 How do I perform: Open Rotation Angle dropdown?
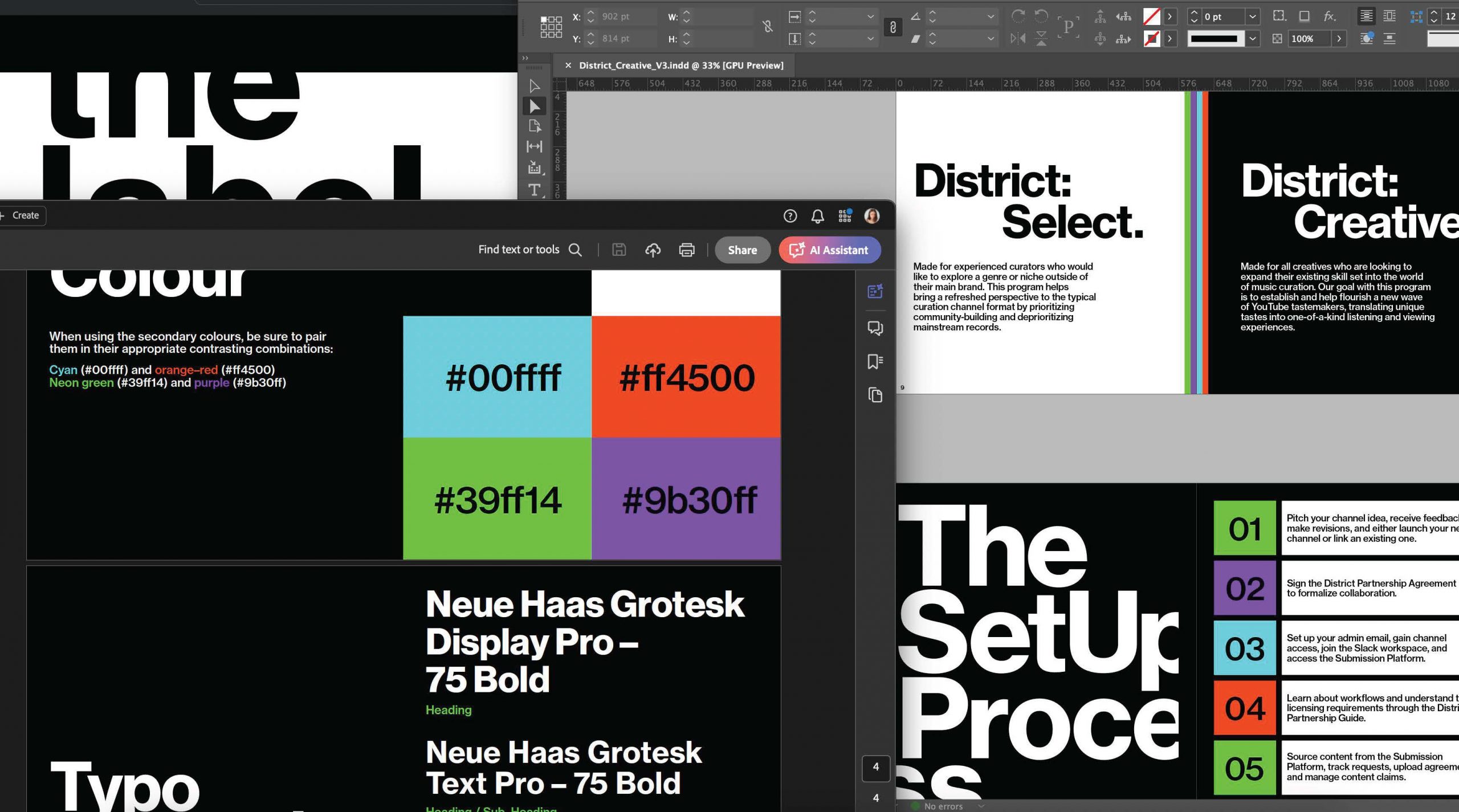pos(991,17)
